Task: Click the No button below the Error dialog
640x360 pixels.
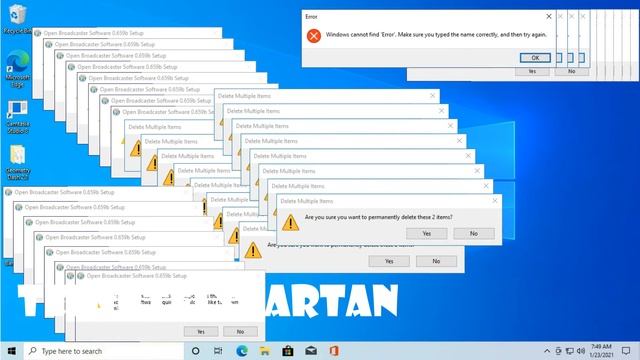Action: (x=571, y=71)
